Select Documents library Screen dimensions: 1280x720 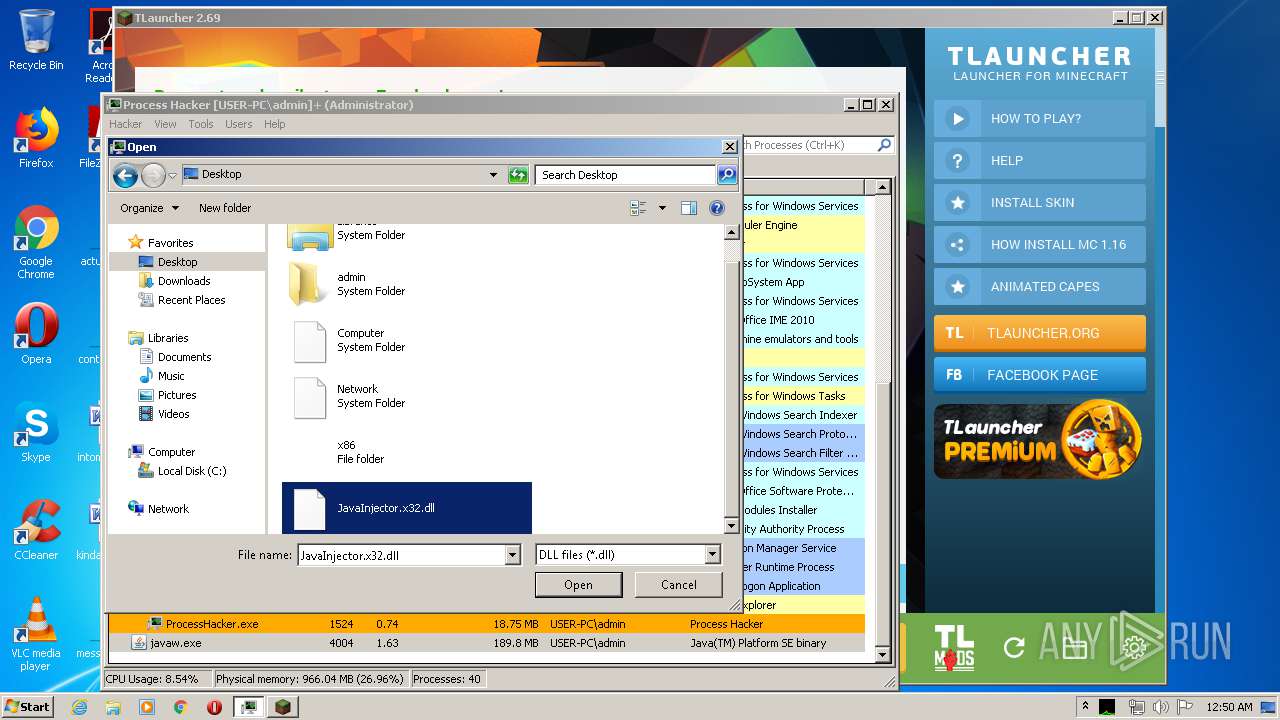(184, 357)
